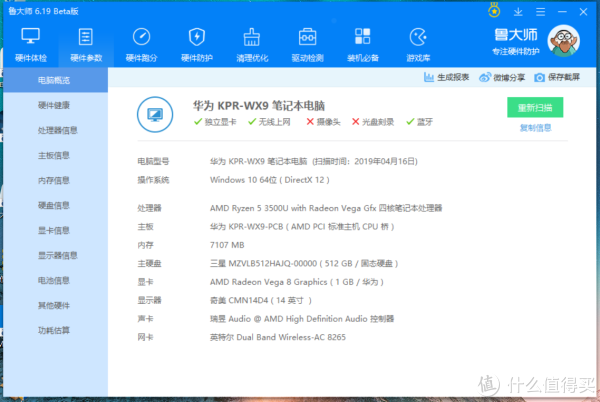The image size is (600, 402).
Task: Click the 电脑型号 row label
Action: coord(153,161)
